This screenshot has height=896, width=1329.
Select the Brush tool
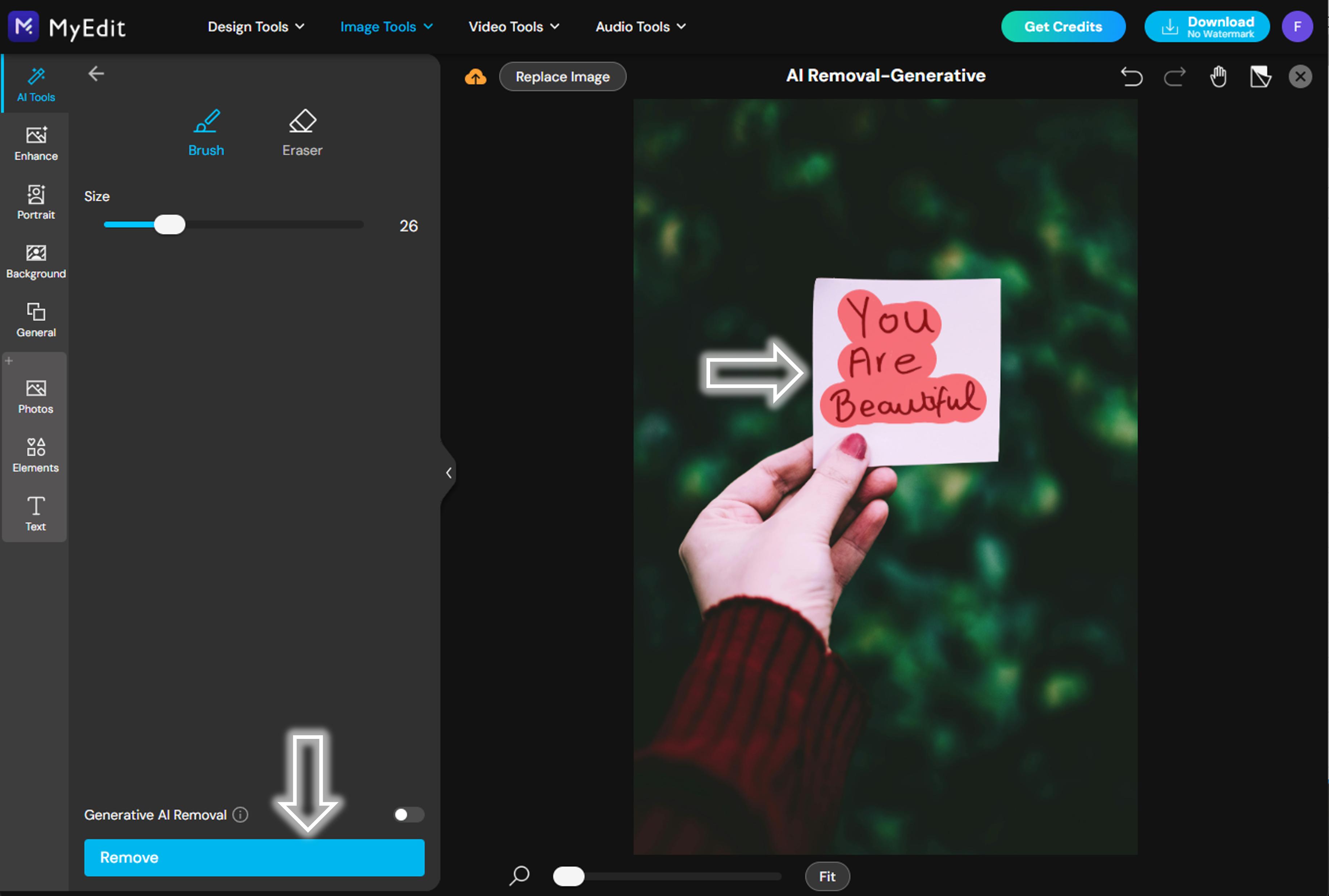[x=206, y=132]
